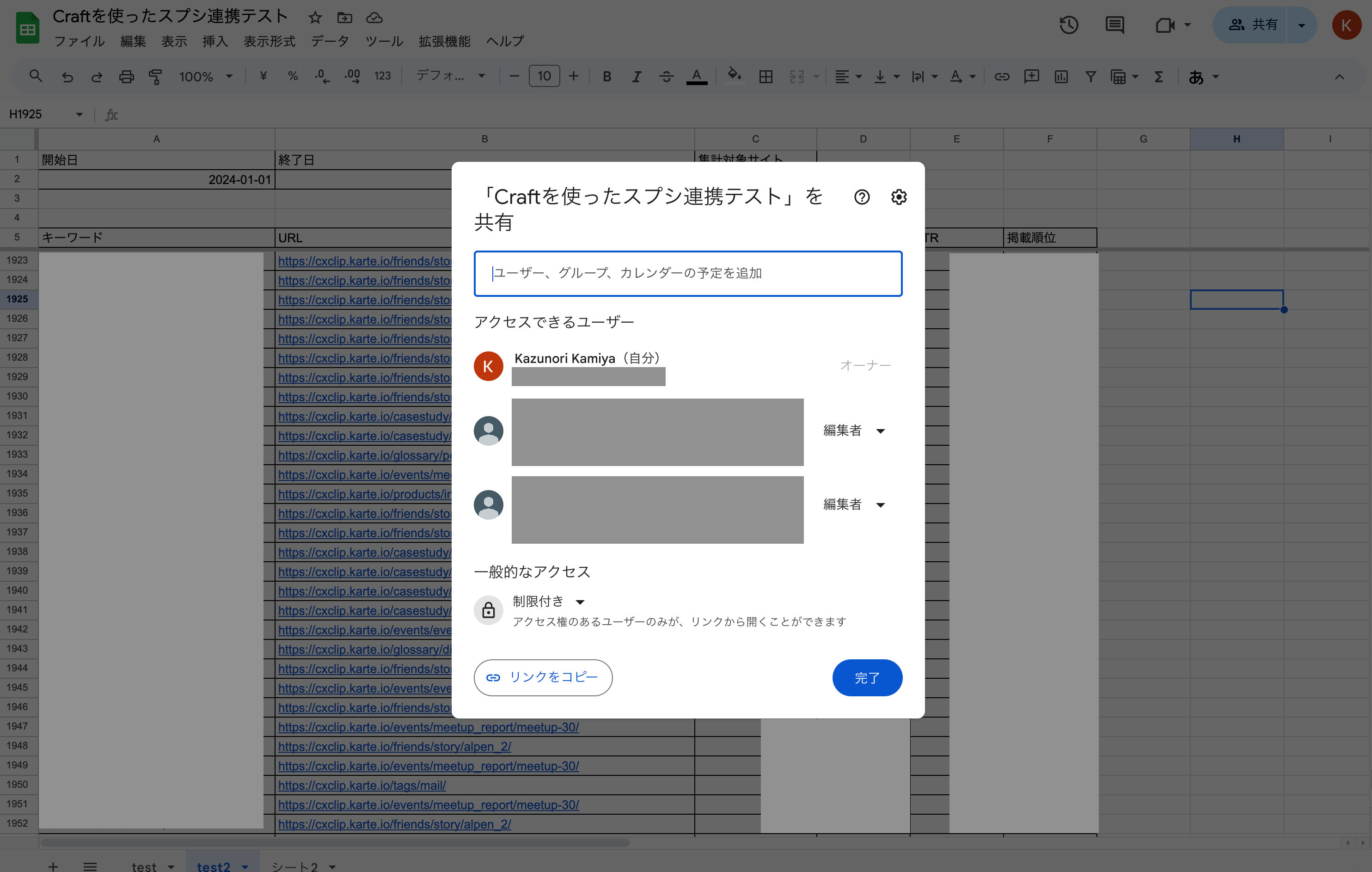Open text color picker
Screen dimensions: 1372x872
click(x=696, y=76)
